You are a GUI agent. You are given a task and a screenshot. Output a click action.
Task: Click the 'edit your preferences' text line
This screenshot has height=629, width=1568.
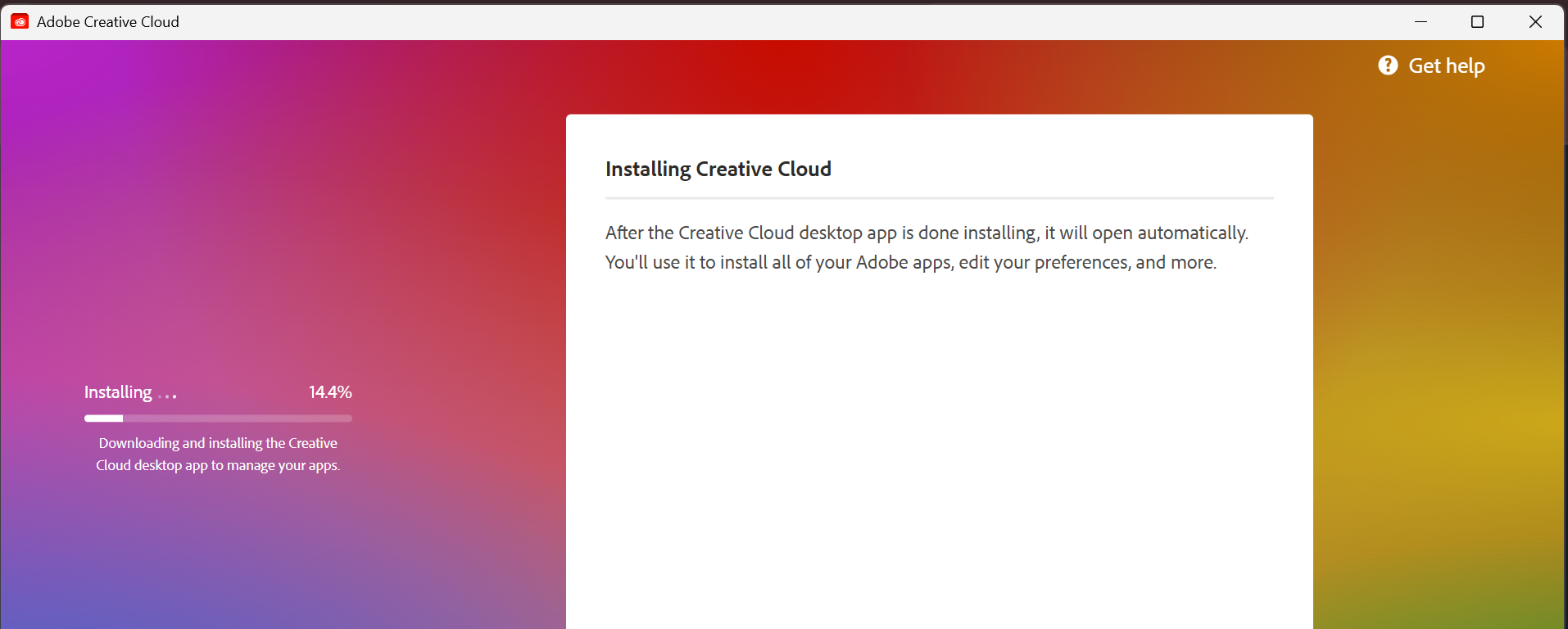click(910, 263)
